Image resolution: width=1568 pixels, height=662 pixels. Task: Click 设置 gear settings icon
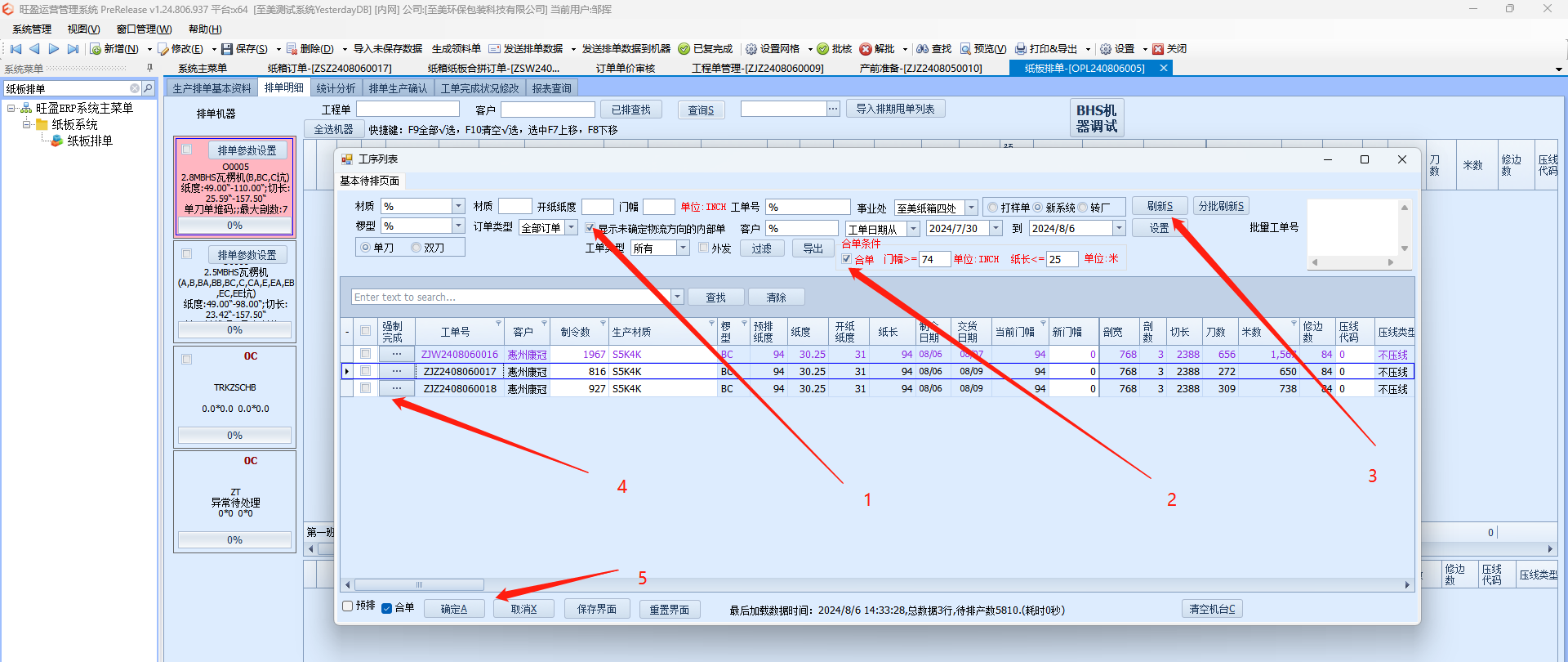pyautogui.click(x=1106, y=49)
